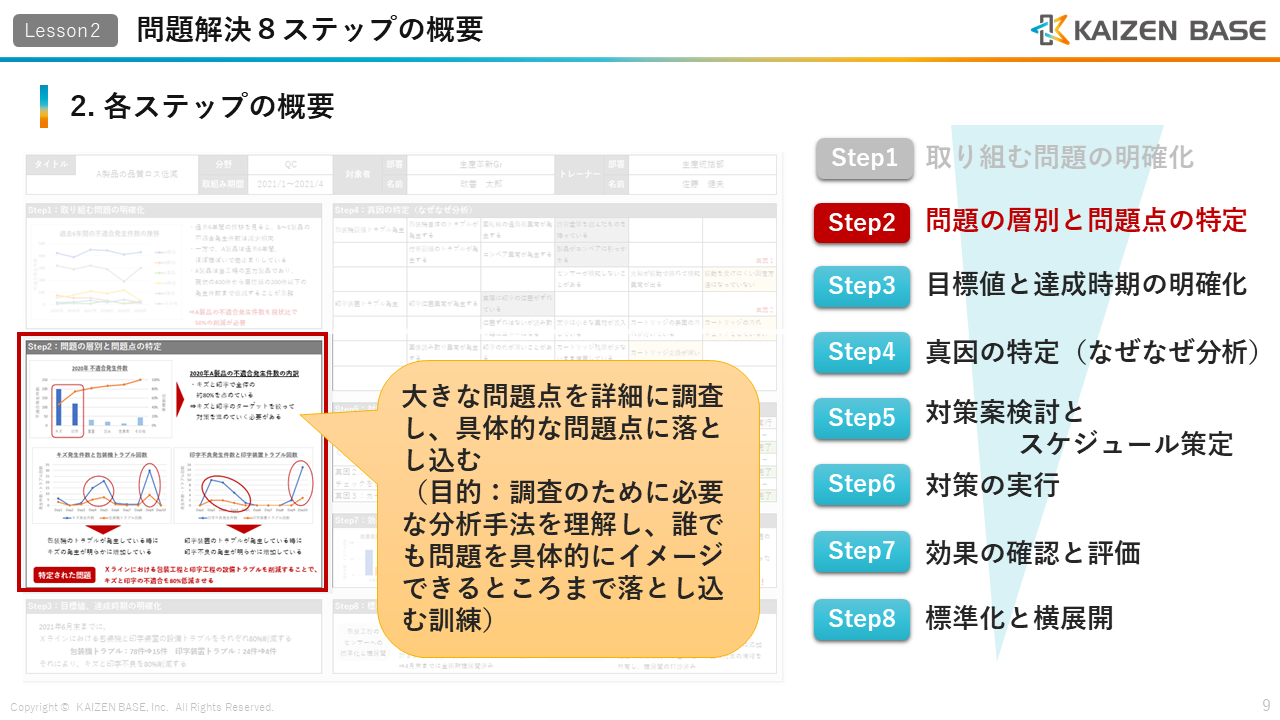1280x720 pixels.
Task: Select the Step5 badge
Action: tap(862, 418)
